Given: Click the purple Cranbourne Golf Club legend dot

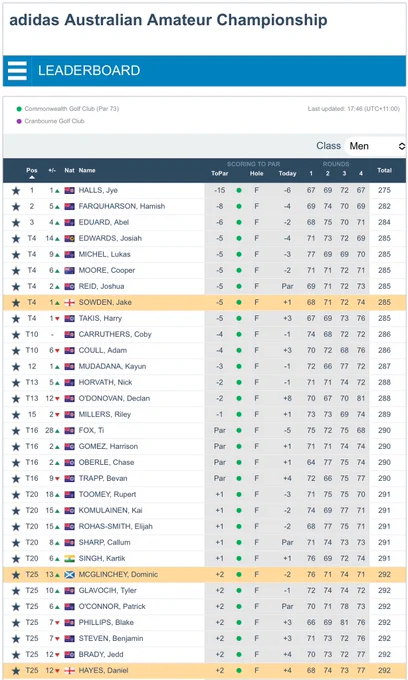Looking at the screenshot, I should [19, 121].
